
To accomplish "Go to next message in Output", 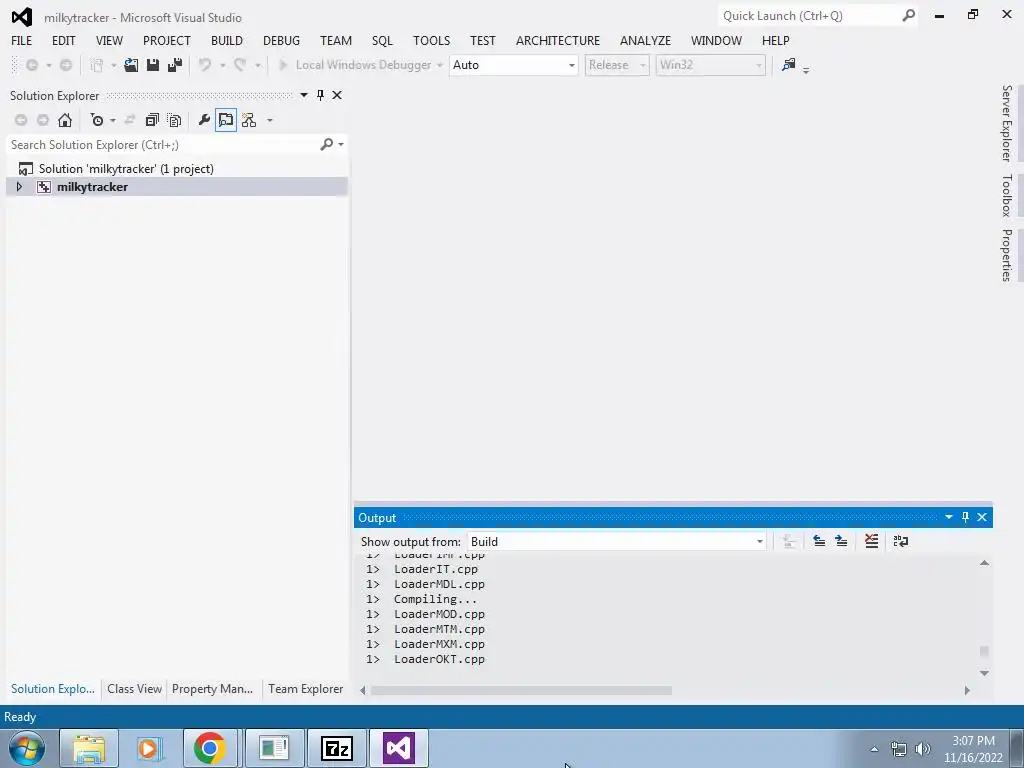I will coord(841,541).
